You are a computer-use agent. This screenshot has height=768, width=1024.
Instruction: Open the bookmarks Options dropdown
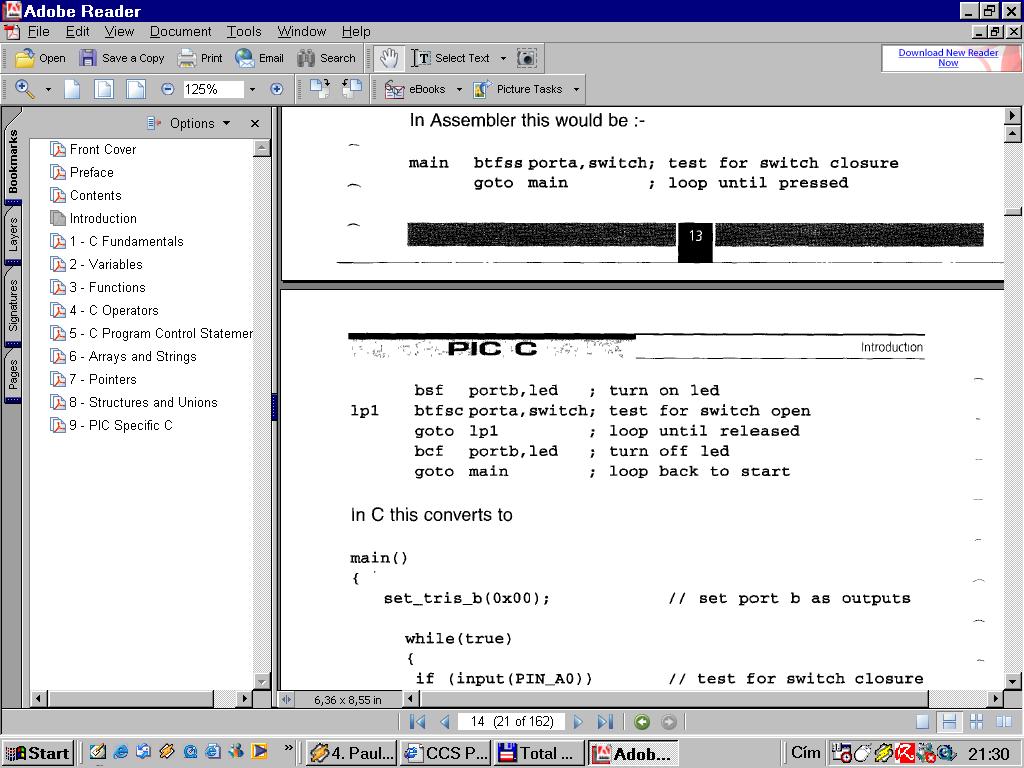[189, 123]
